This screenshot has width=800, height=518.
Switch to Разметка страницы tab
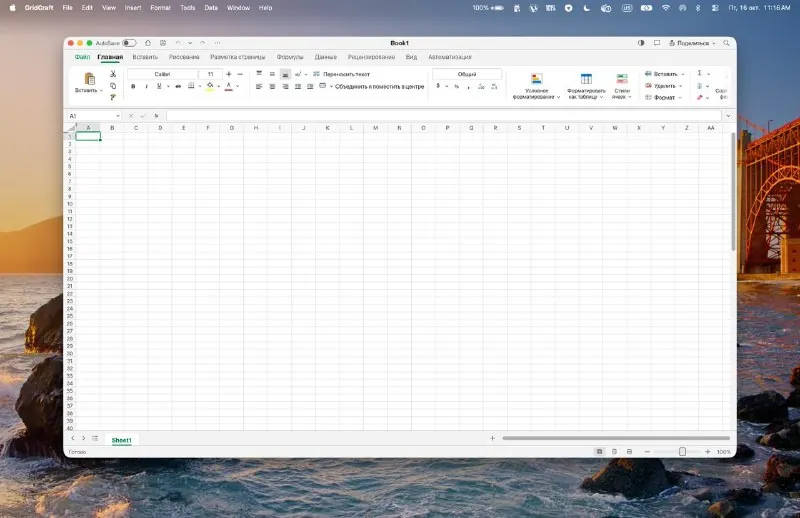click(x=238, y=57)
